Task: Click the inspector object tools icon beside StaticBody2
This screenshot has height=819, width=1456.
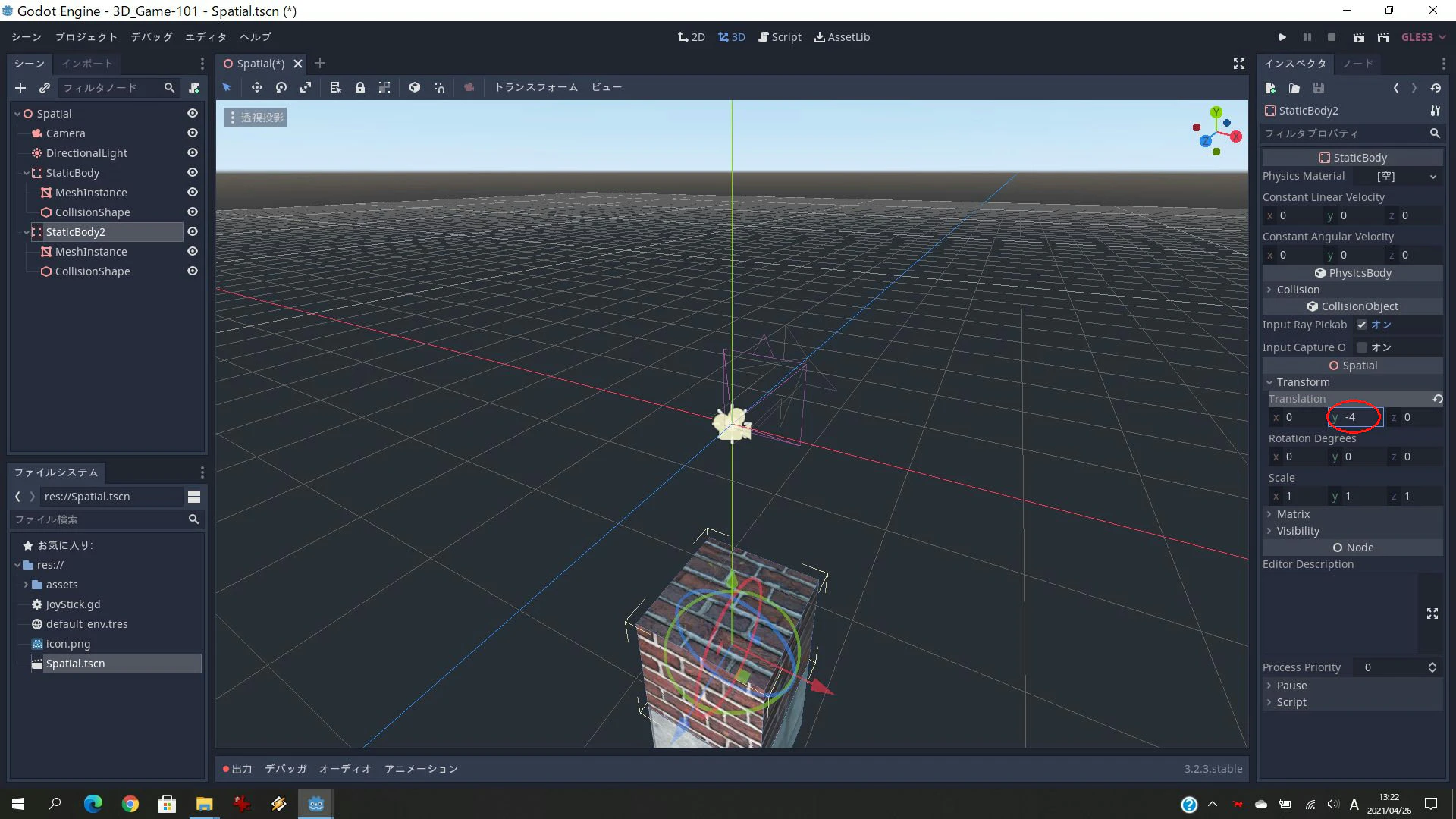Action: 1435,111
